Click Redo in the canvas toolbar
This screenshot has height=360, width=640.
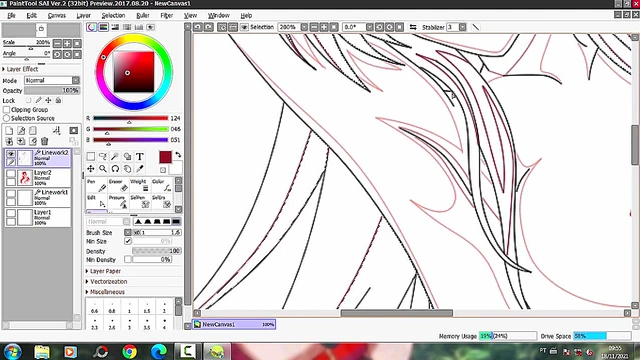tap(209, 27)
